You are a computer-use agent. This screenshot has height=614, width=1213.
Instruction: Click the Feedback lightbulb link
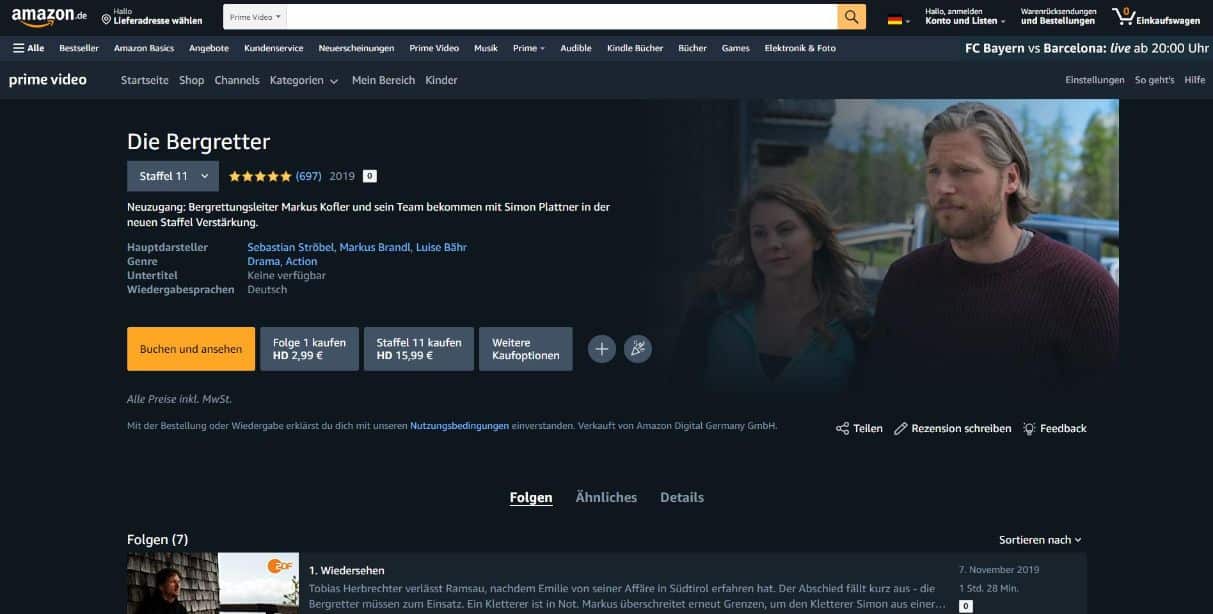pos(1054,428)
